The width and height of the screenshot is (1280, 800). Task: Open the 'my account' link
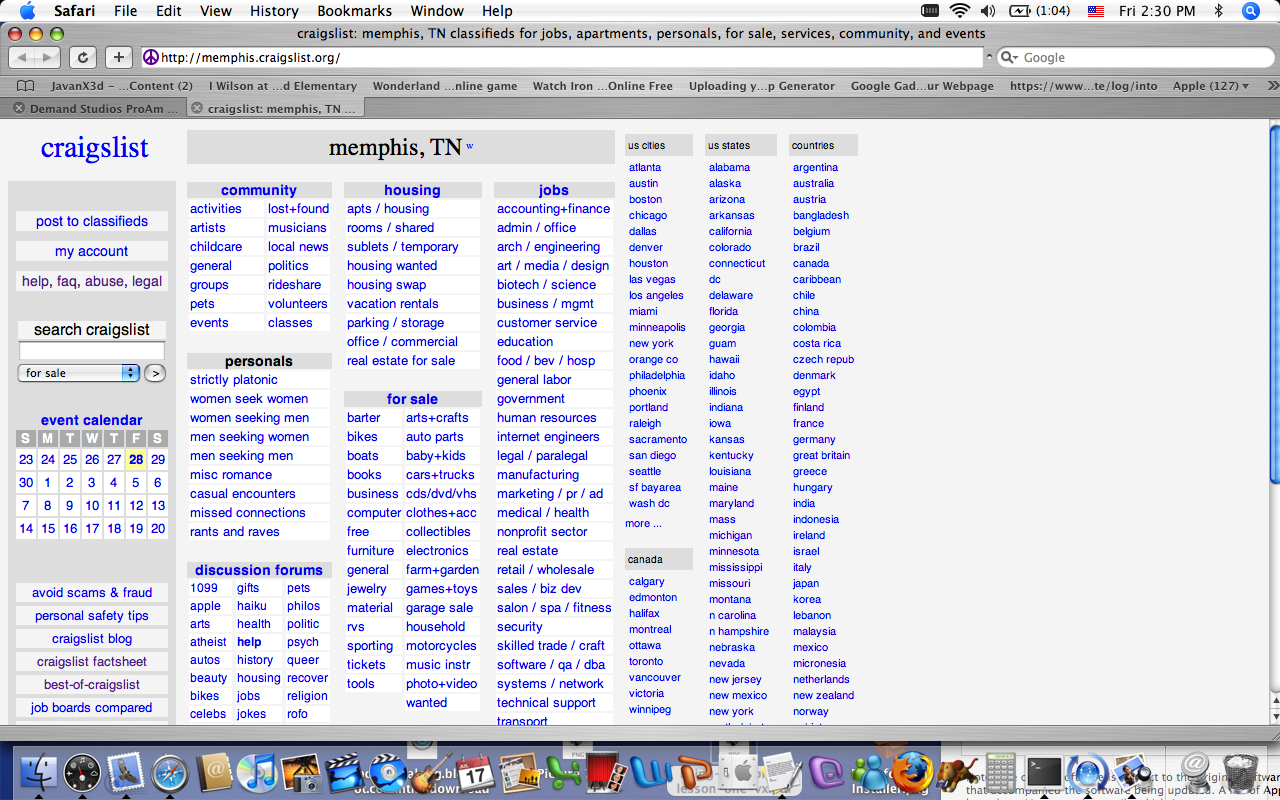(92, 251)
